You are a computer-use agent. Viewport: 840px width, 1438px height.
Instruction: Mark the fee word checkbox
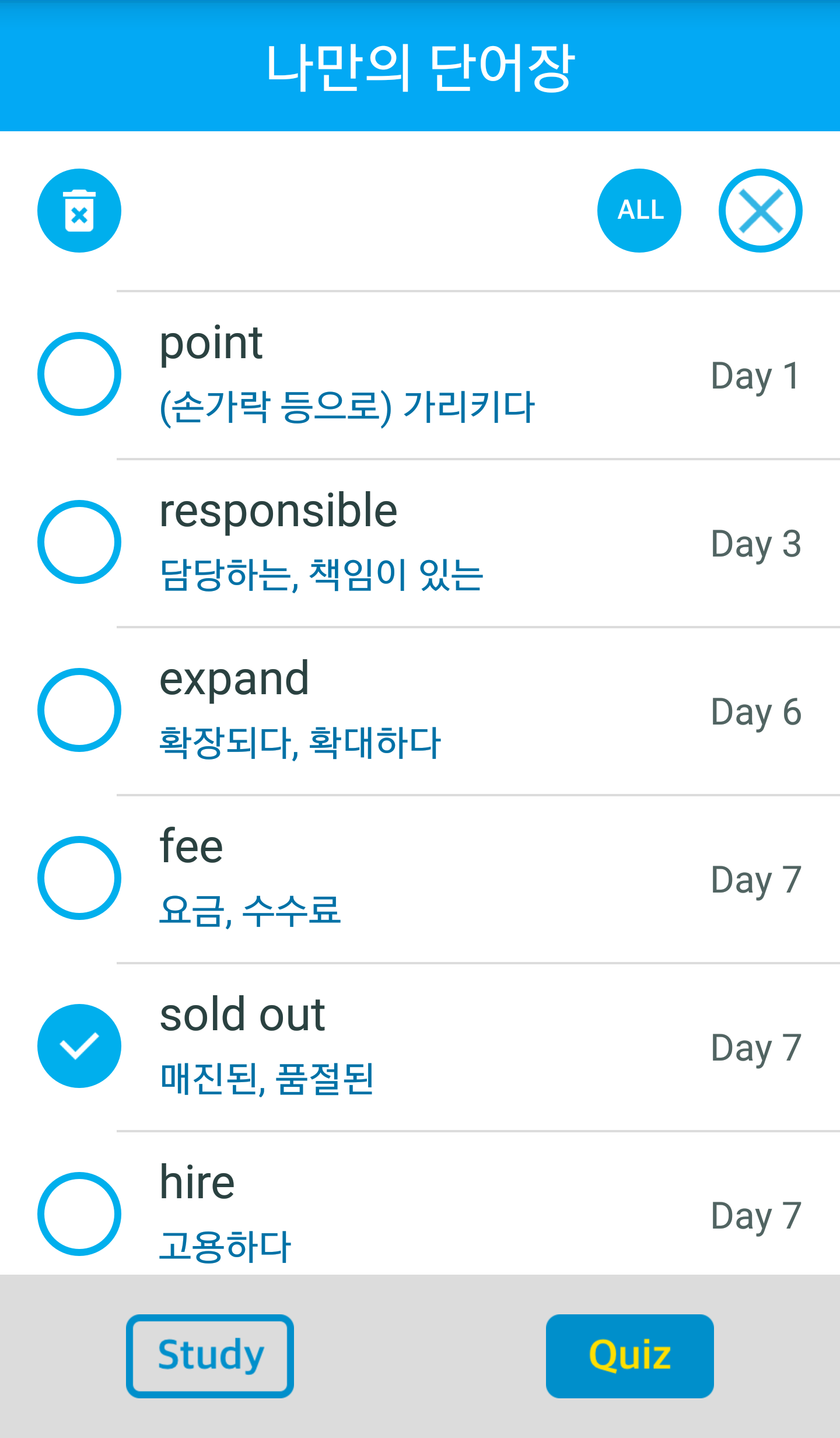click(79, 878)
